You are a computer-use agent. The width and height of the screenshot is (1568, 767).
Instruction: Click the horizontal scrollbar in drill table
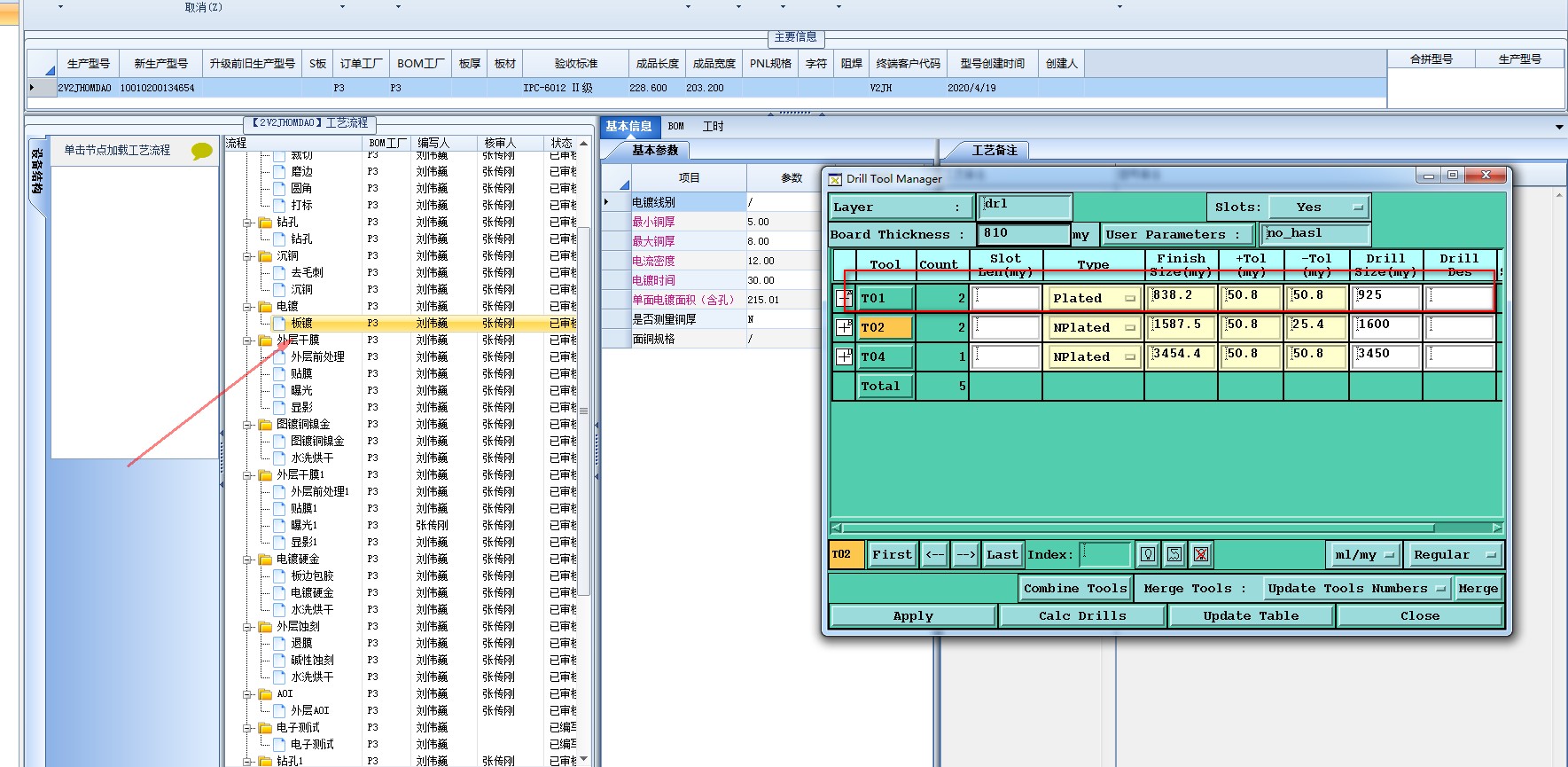(1137, 528)
